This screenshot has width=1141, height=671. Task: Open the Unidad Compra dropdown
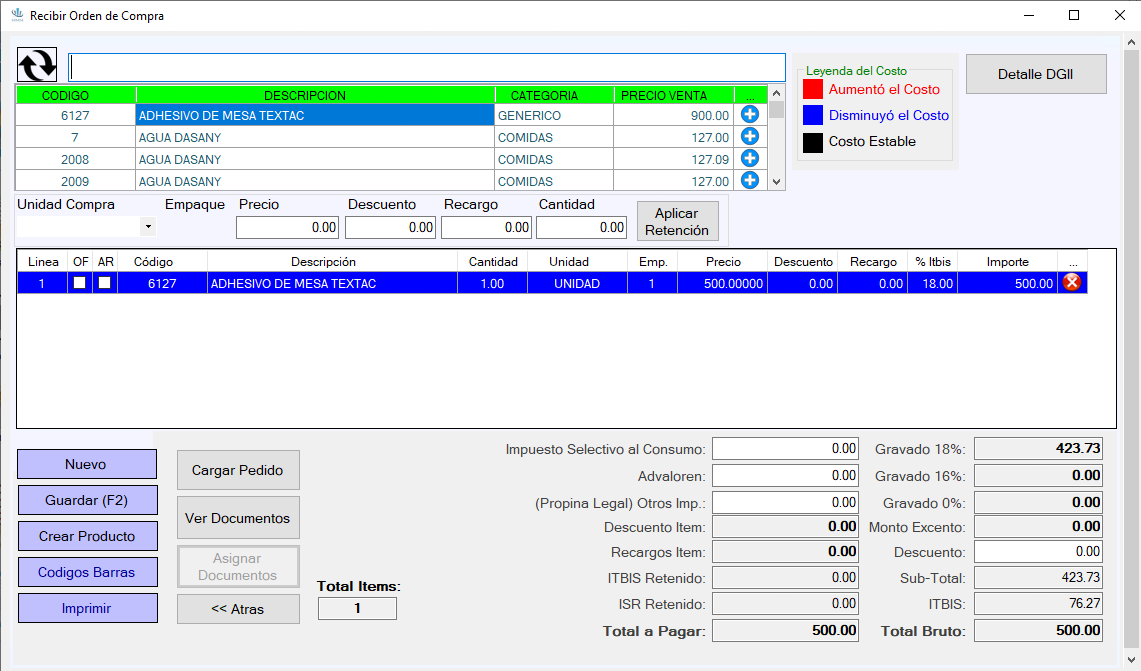(x=148, y=226)
